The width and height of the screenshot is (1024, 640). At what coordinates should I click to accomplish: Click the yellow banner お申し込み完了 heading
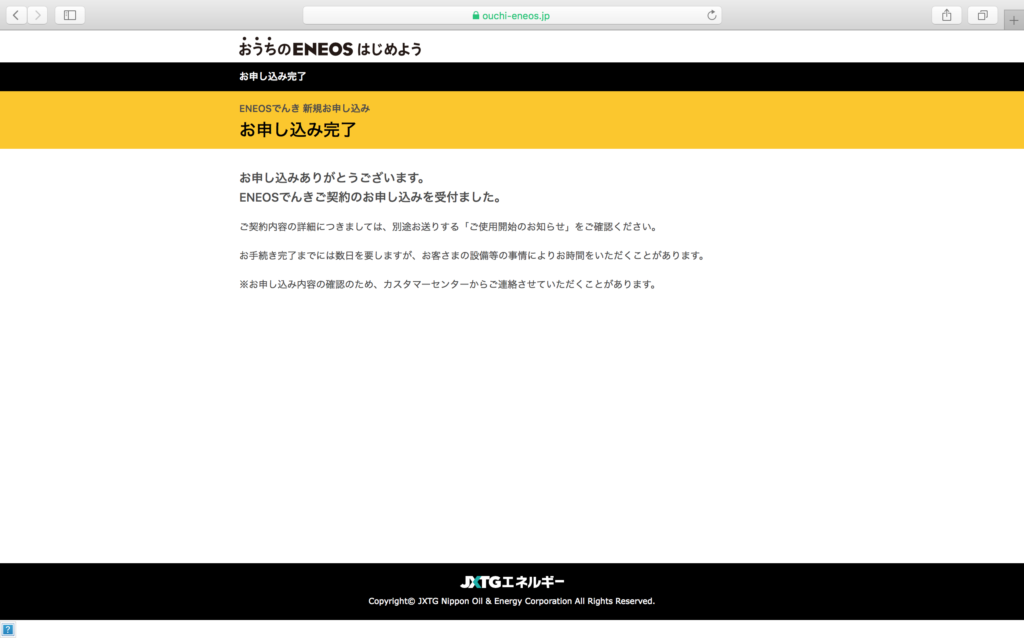tap(298, 129)
